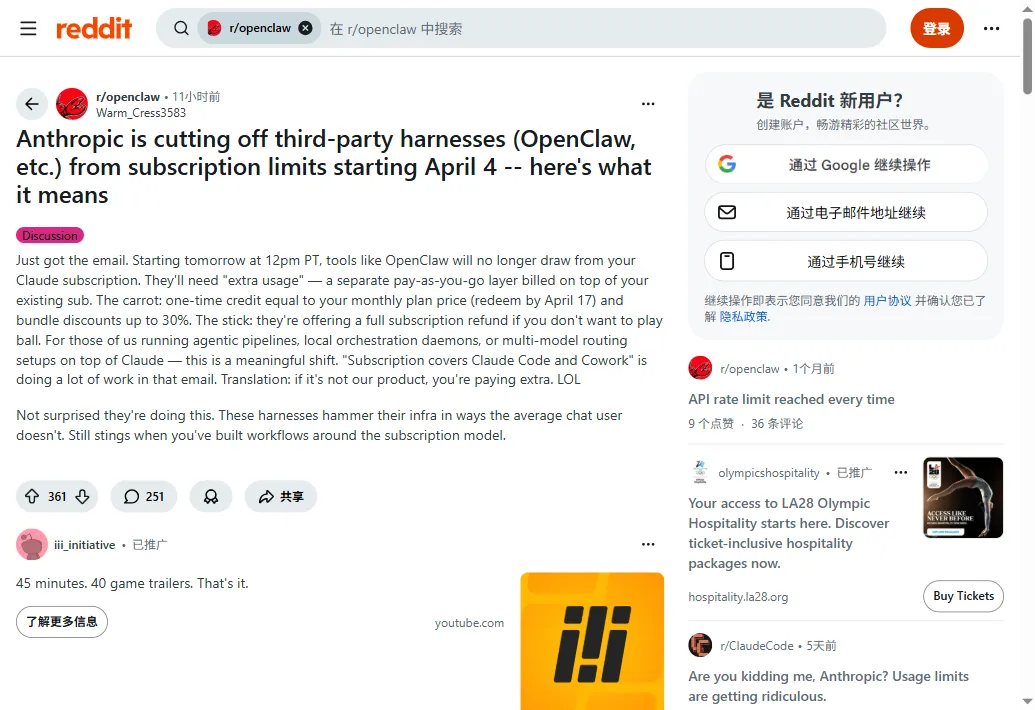Click the Buy Tickets button
Image resolution: width=1035 pixels, height=710 pixels.
coord(963,596)
